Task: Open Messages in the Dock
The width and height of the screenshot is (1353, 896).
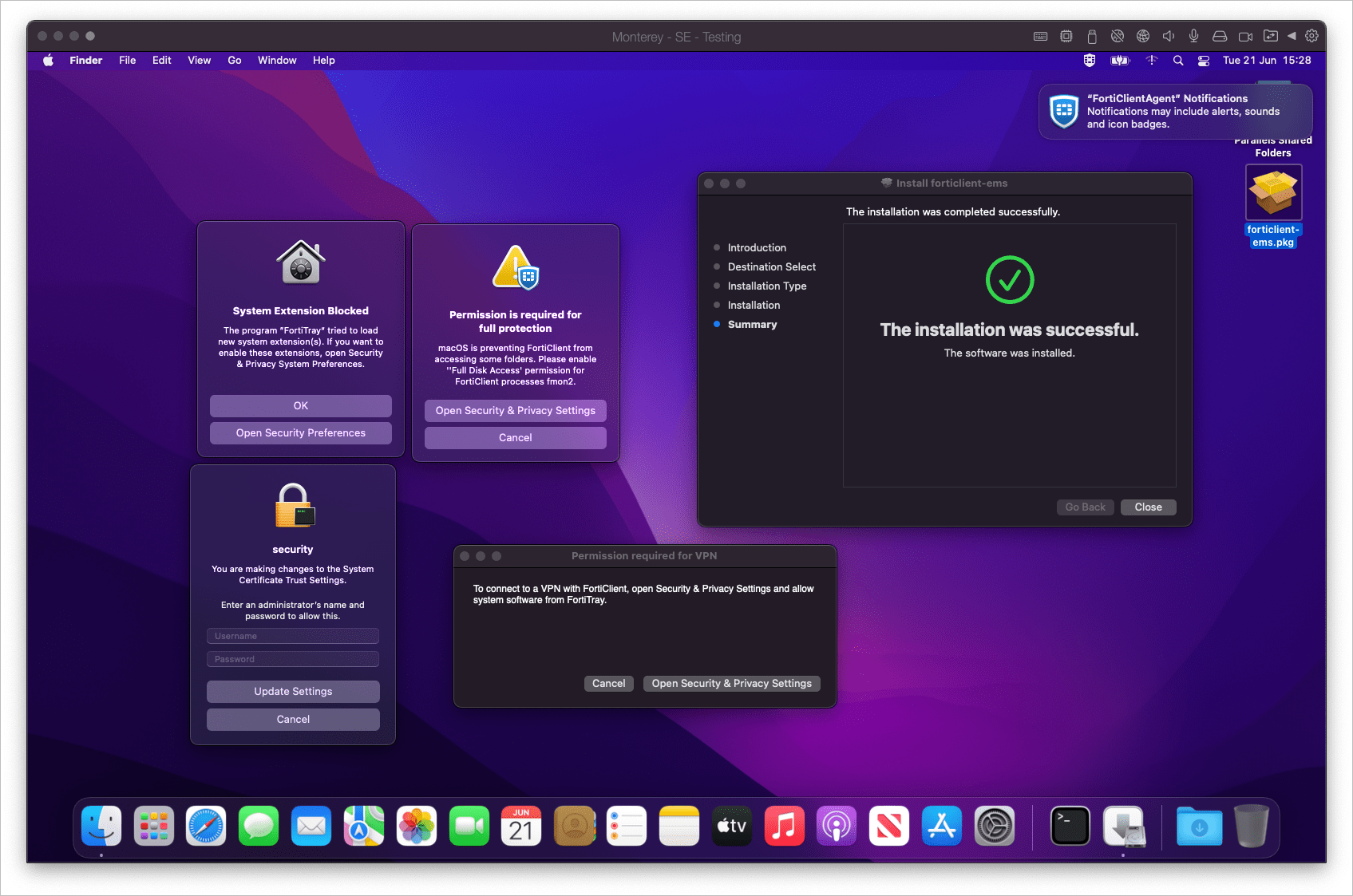Action: click(259, 826)
